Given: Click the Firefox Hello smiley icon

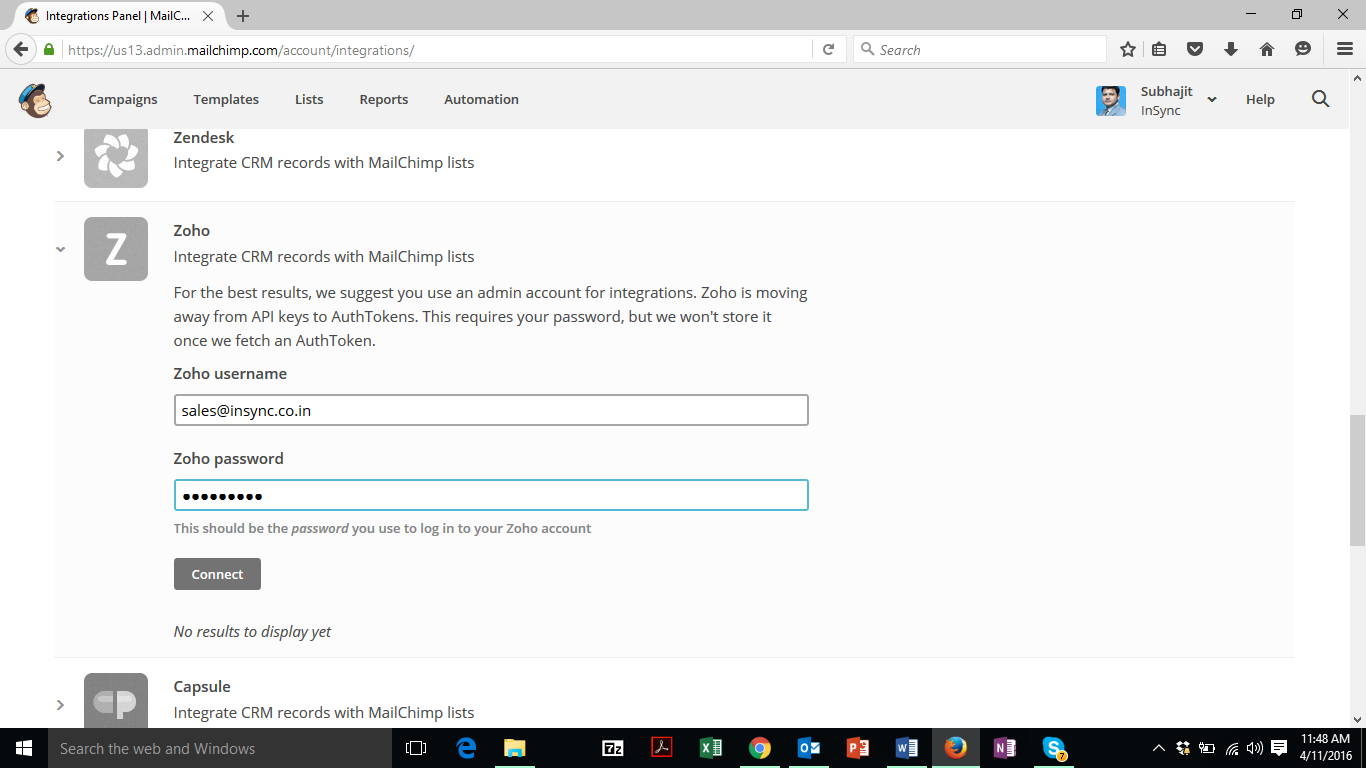Looking at the screenshot, I should tap(1302, 49).
